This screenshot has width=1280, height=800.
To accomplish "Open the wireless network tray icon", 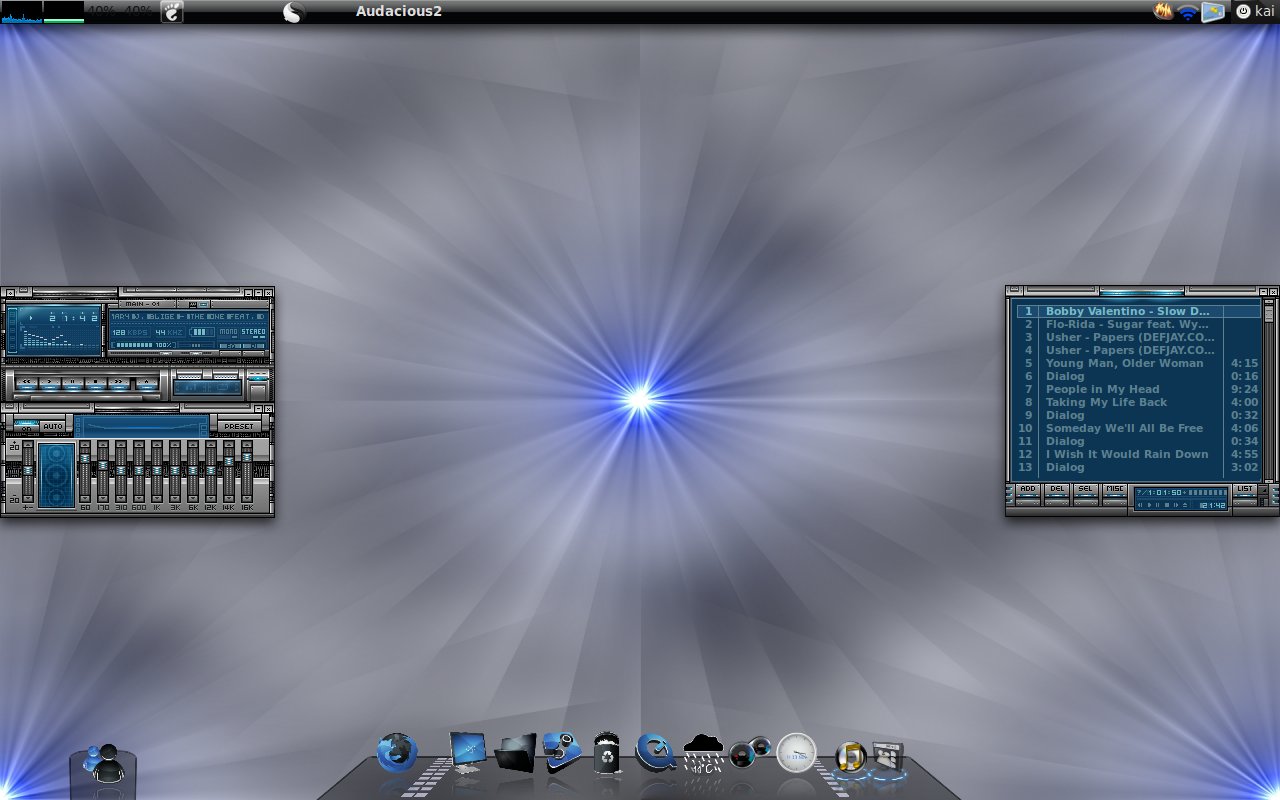I will click(1187, 12).
